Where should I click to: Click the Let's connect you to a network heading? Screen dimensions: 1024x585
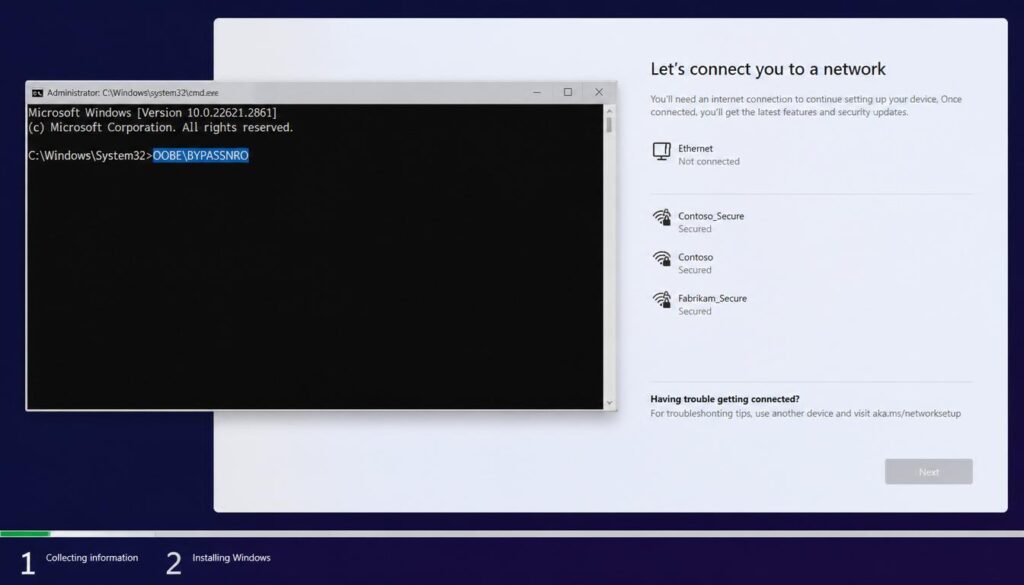[x=768, y=69]
